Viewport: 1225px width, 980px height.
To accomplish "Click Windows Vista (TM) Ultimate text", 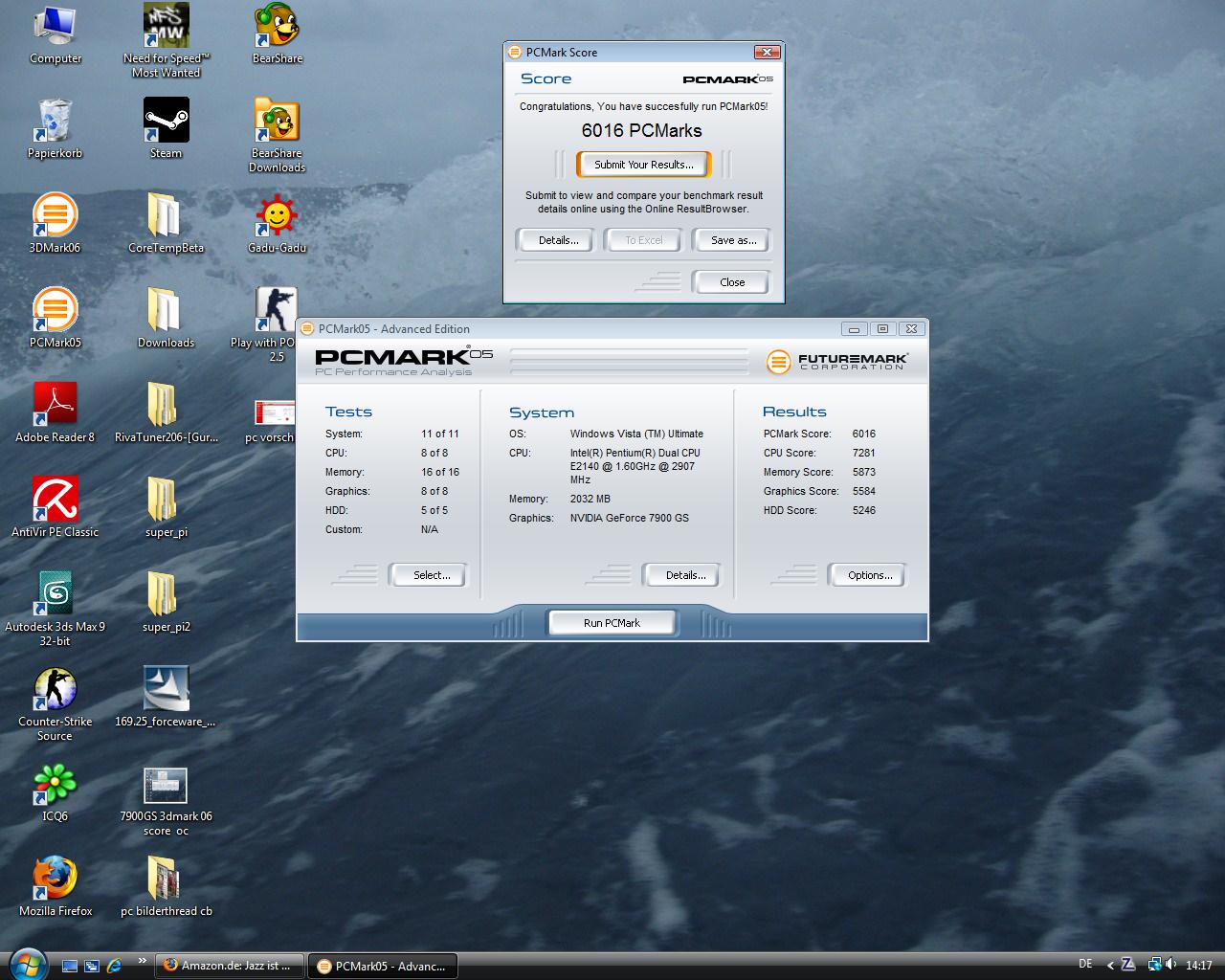I will pyautogui.click(x=636, y=434).
